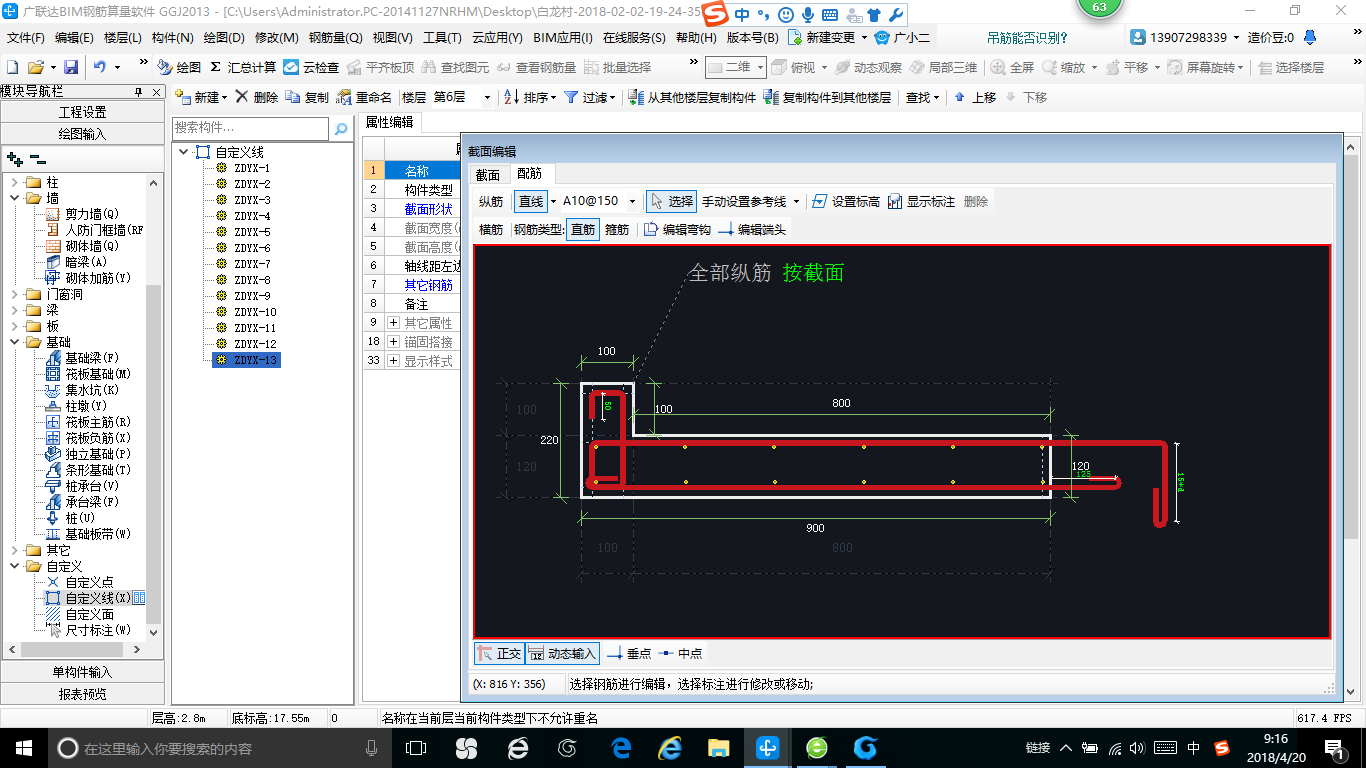Enable 中点 midpoint snap
This screenshot has height=768, width=1366.
681,653
